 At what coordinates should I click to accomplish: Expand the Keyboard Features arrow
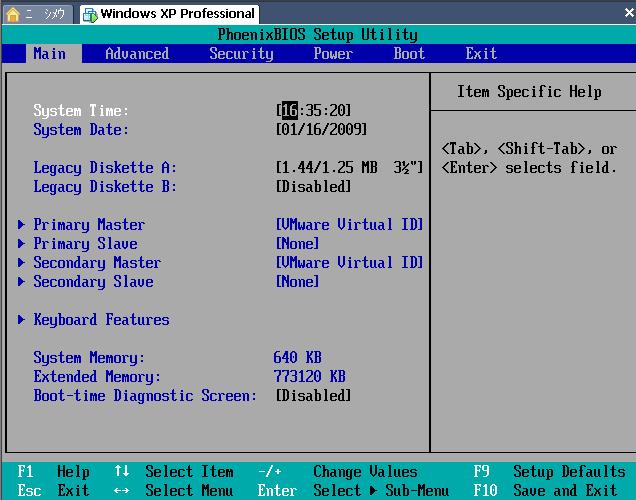(x=21, y=320)
